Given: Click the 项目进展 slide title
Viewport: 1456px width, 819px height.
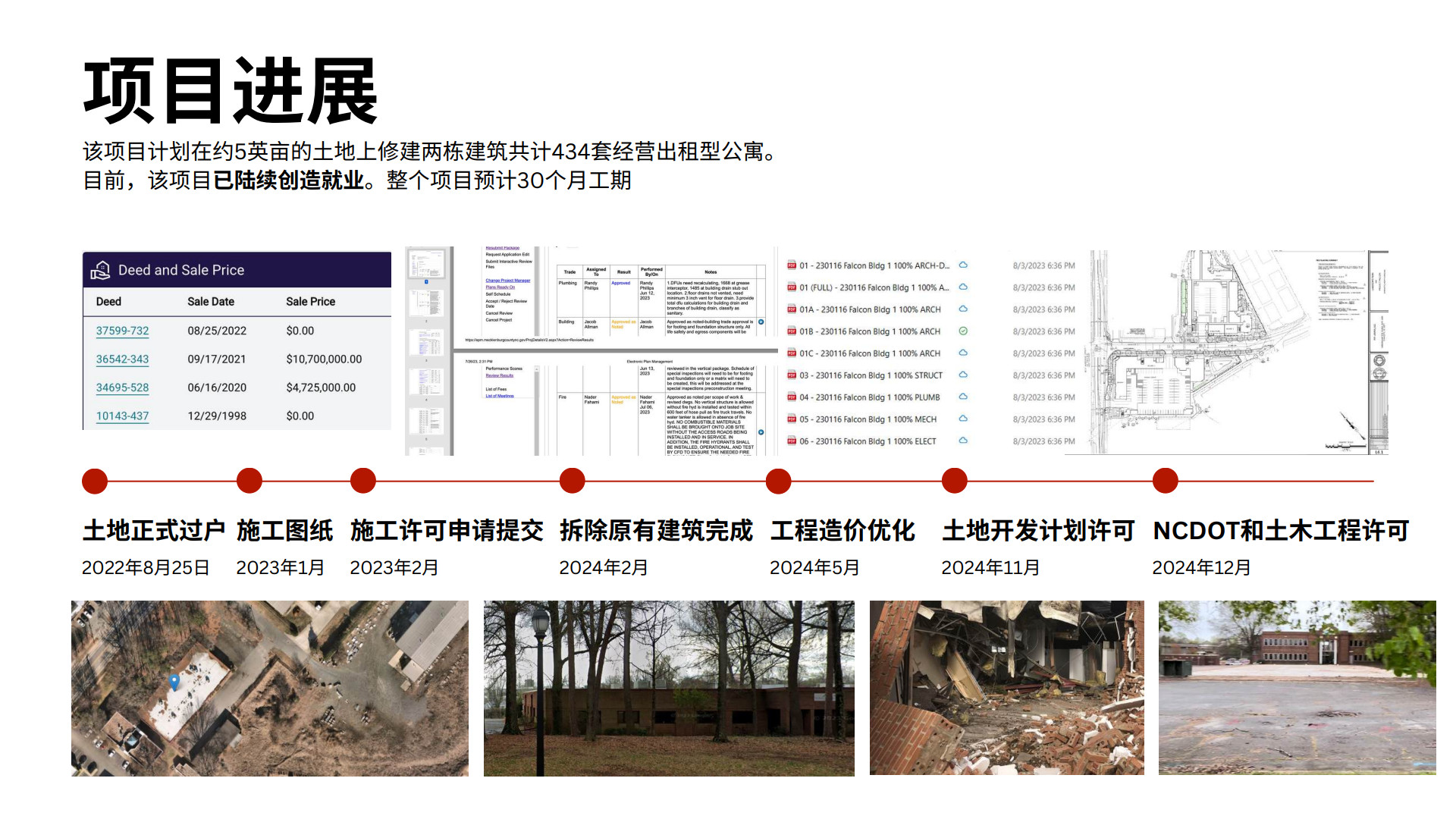Looking at the screenshot, I should (x=231, y=91).
